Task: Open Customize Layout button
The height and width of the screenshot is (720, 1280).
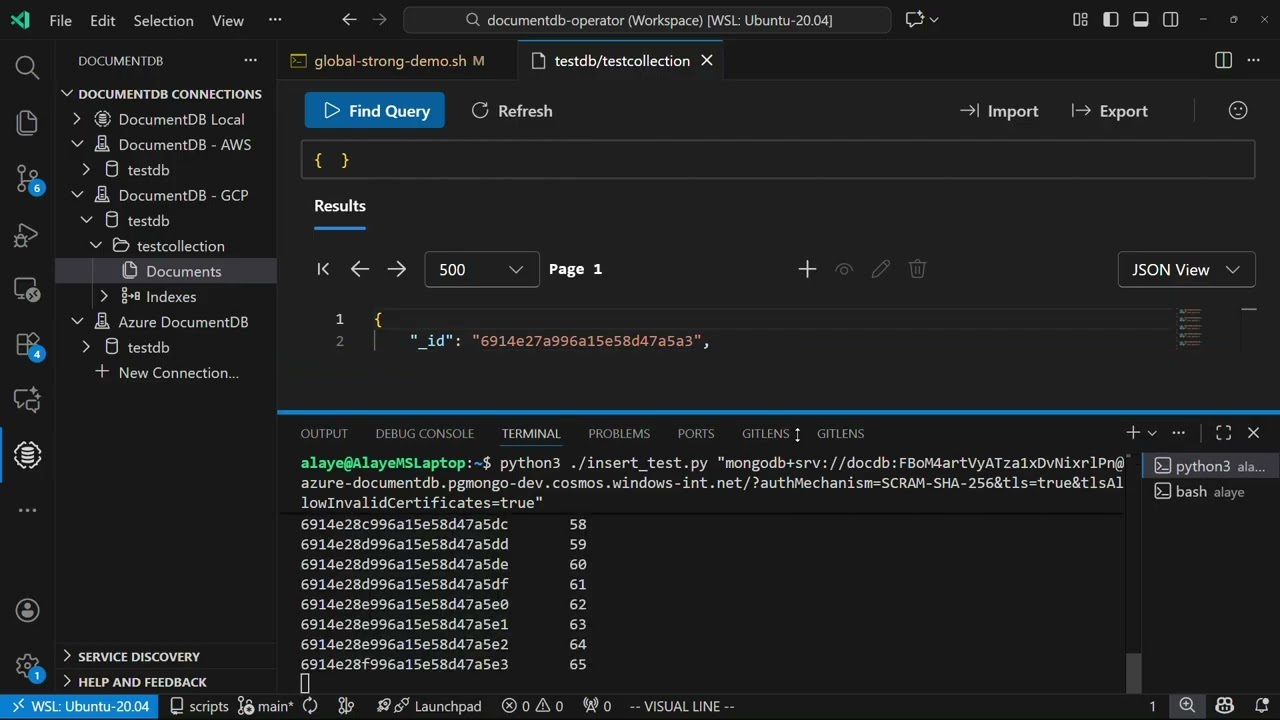Action: 1080,19
